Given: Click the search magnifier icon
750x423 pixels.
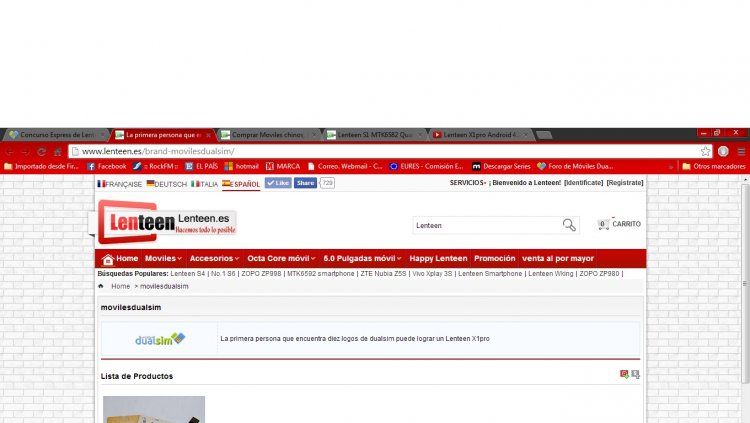Looking at the screenshot, I should pos(569,225).
